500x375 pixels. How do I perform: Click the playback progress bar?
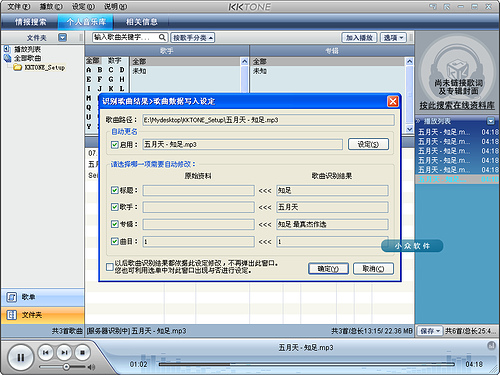[x=306, y=365]
